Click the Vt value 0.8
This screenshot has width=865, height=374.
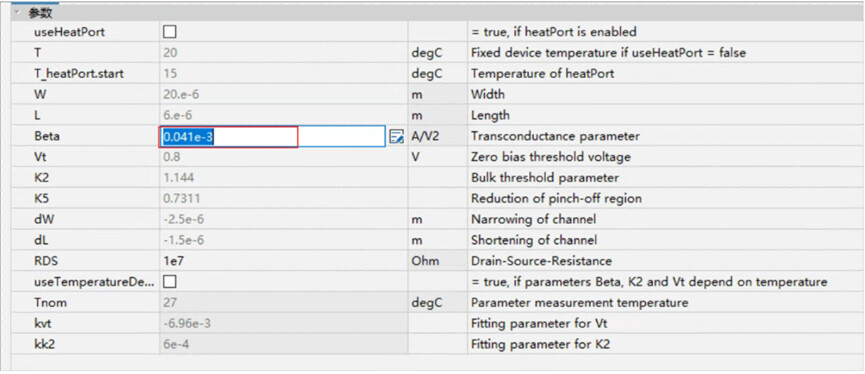(172, 157)
